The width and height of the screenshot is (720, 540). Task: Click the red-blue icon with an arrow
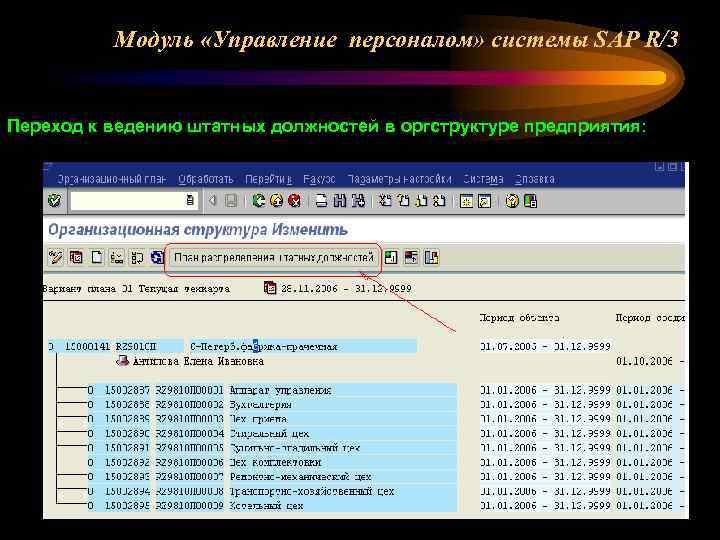(x=411, y=257)
